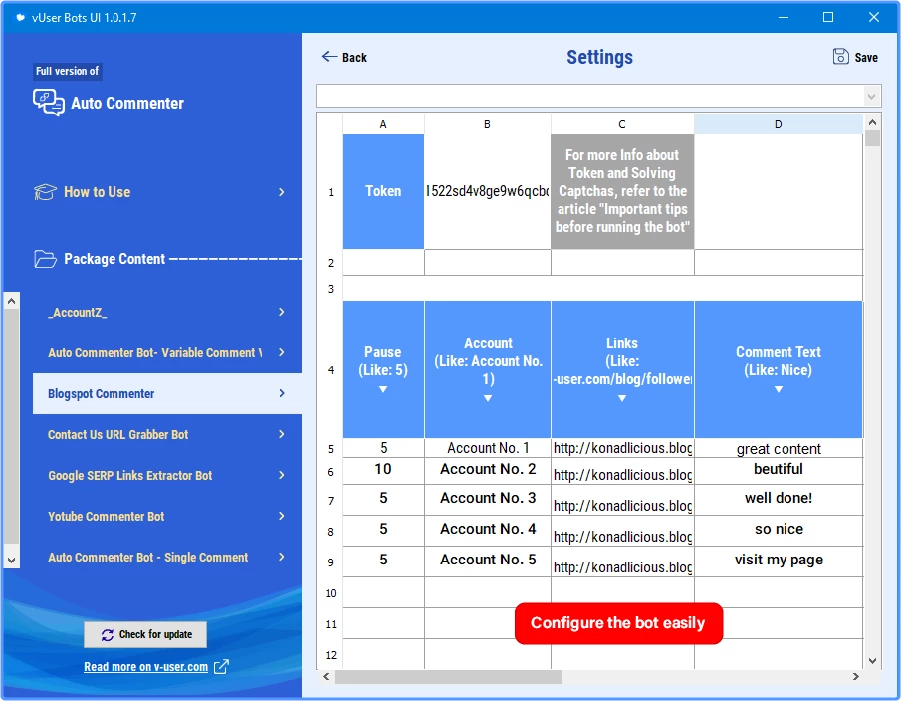Click the cell 'Account No. 3'

click(x=488, y=499)
